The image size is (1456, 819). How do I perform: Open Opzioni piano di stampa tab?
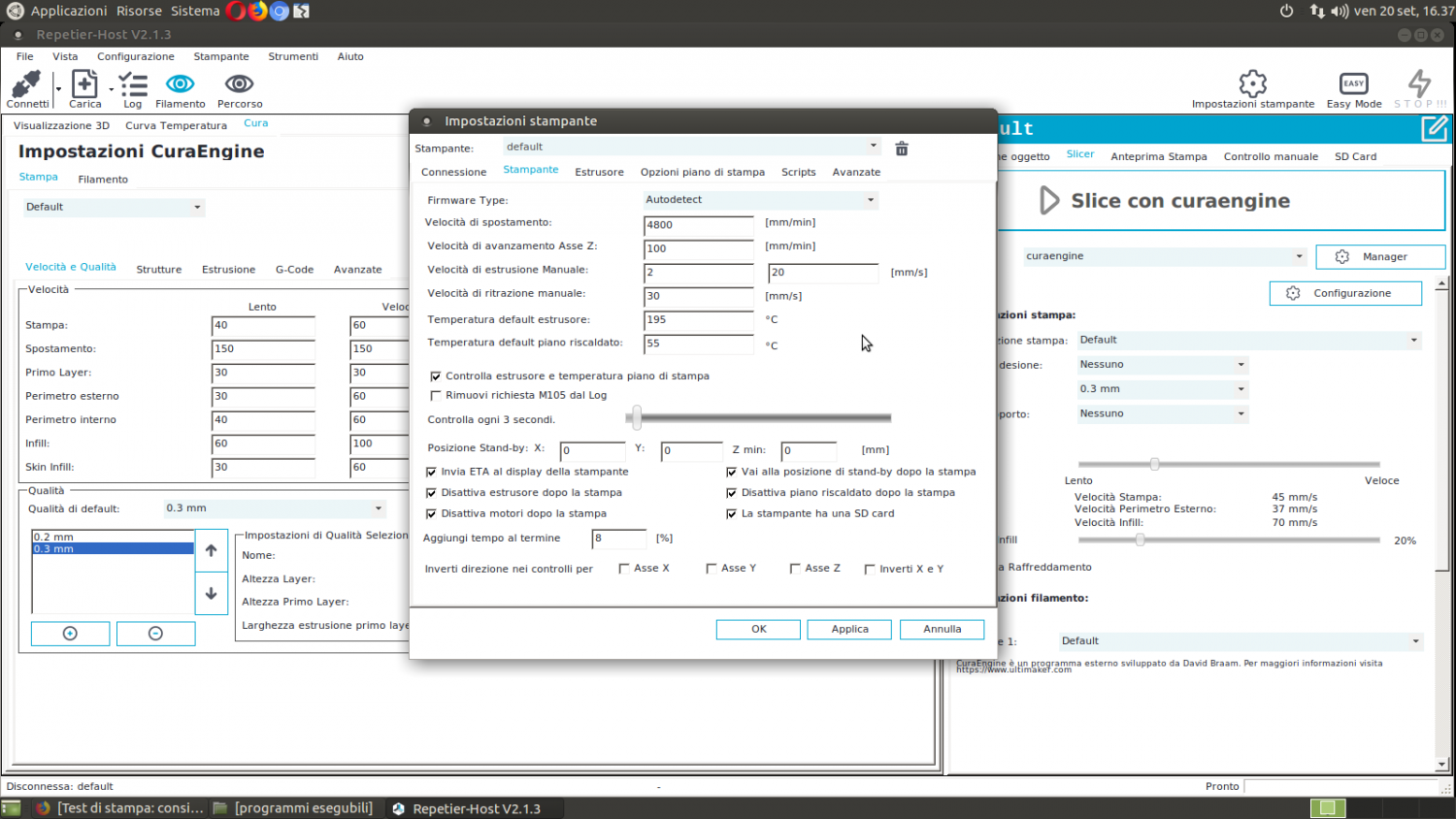coord(703,172)
